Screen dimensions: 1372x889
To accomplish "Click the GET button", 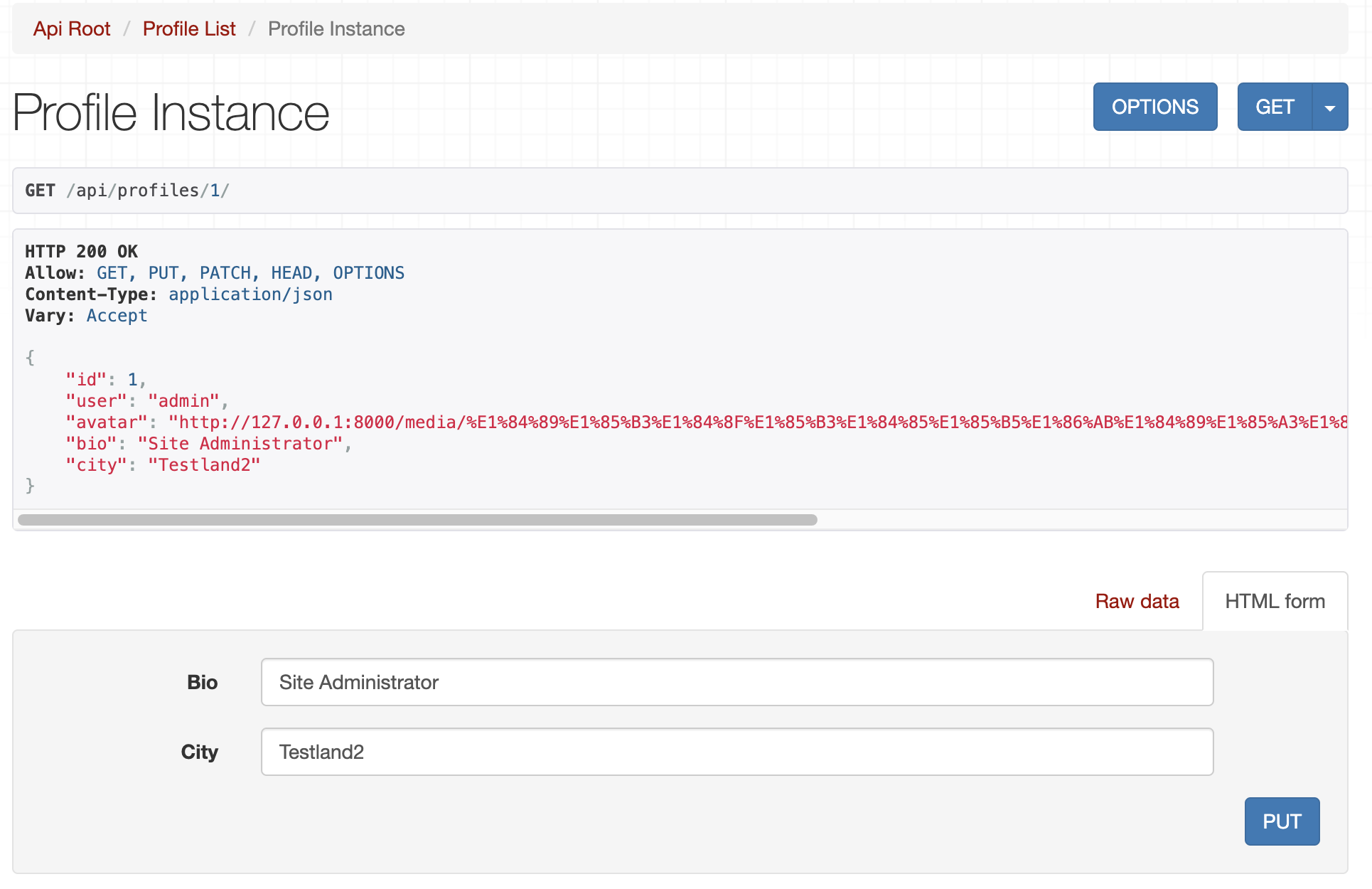I will (1274, 107).
